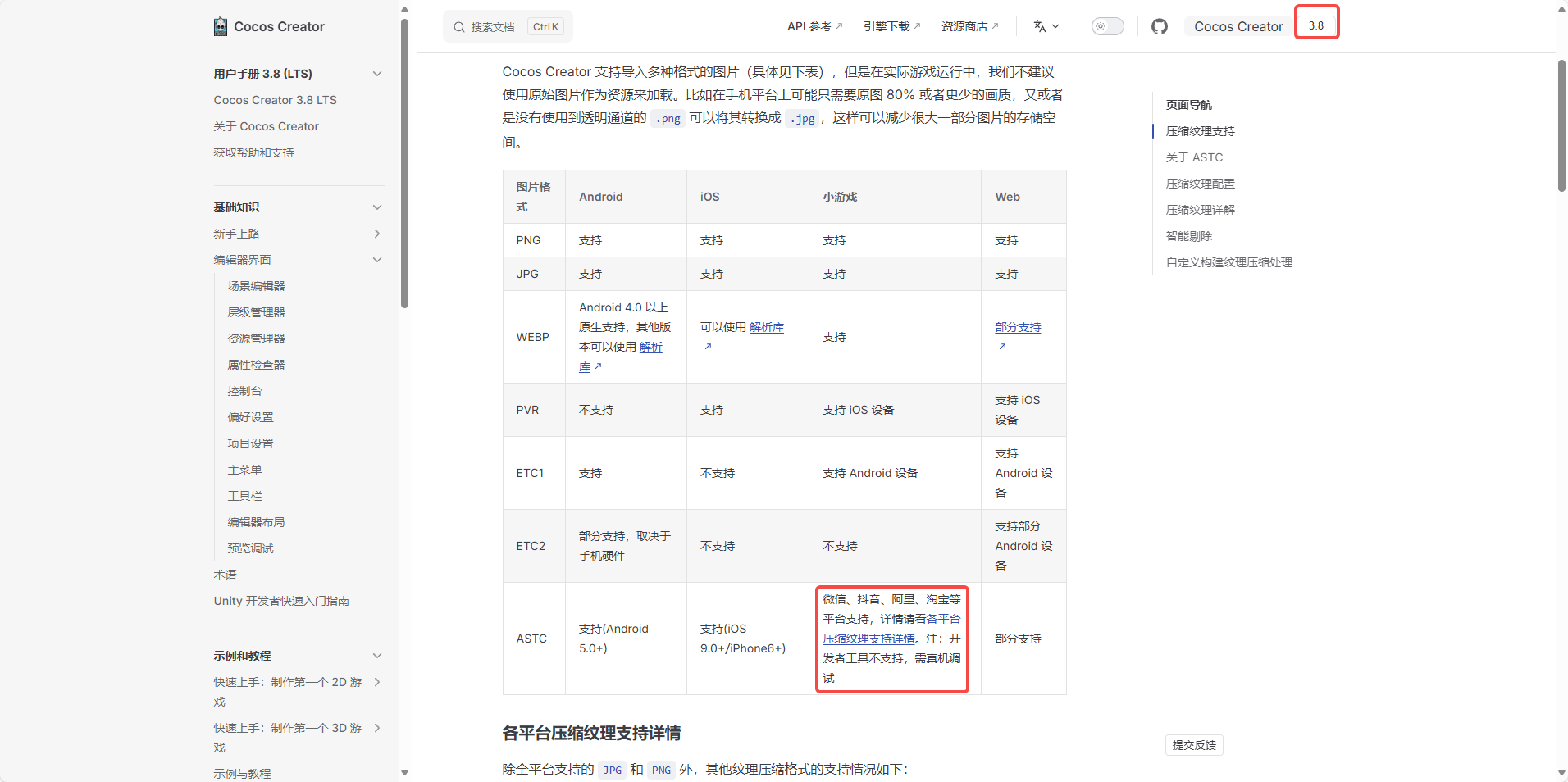Click the 提交反馈 feedback button
The width and height of the screenshot is (1568, 782).
pyautogui.click(x=1194, y=745)
